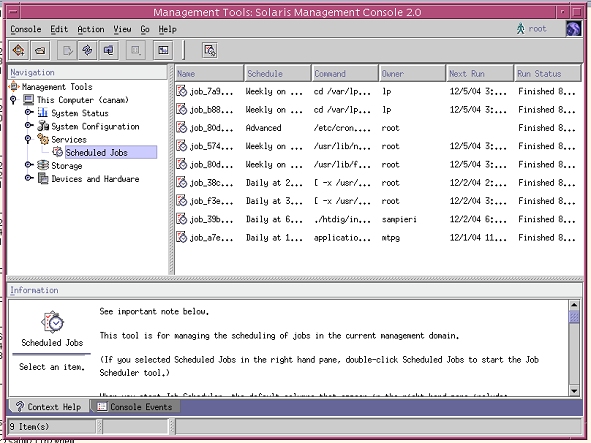Open the Go menu
Viewport: 591px width, 443px height.
(145, 29)
